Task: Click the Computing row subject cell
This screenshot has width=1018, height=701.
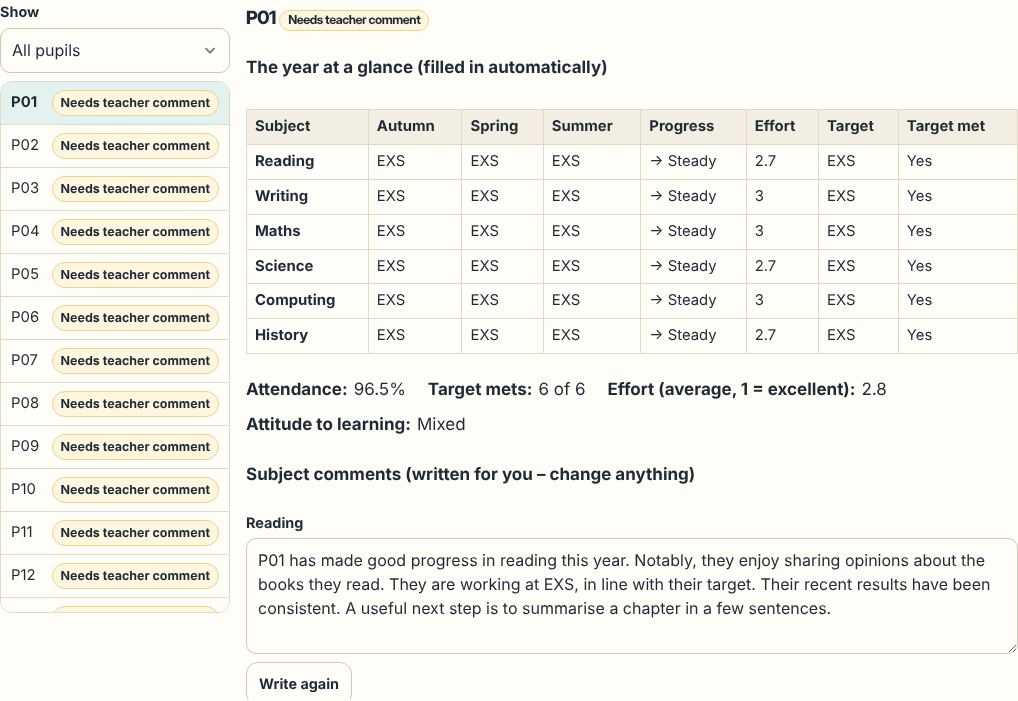Action: (307, 301)
